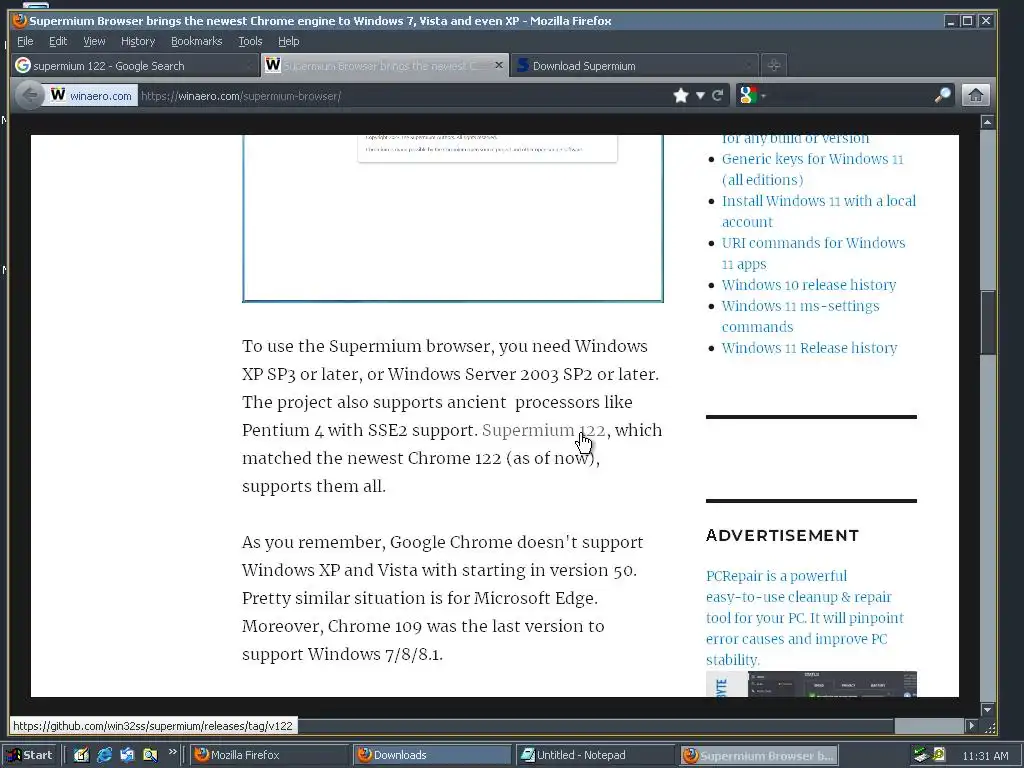
Task: Click the ADVERTISEMENT heading
Action: [x=782, y=536]
